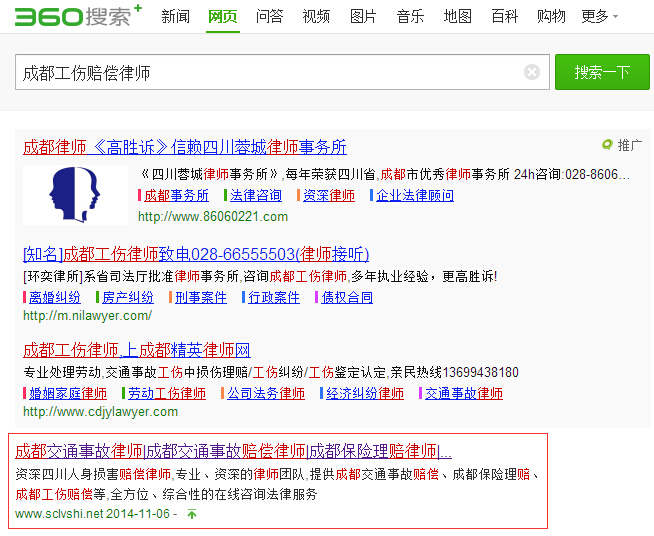This screenshot has height=536, width=654.
Task: Click the 法律咨询 sub-link
Action: coord(256,196)
